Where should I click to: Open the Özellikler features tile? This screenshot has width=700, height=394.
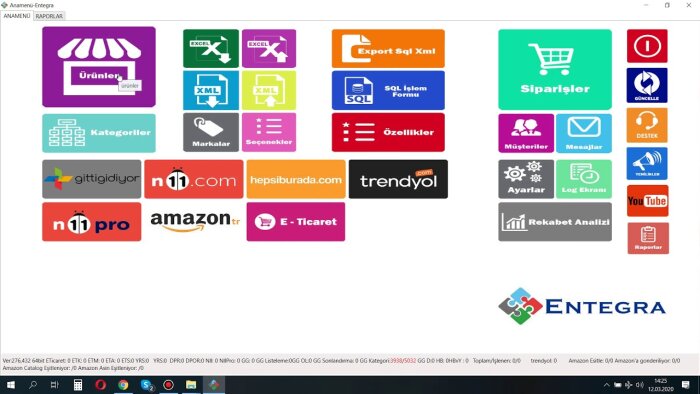(x=388, y=133)
